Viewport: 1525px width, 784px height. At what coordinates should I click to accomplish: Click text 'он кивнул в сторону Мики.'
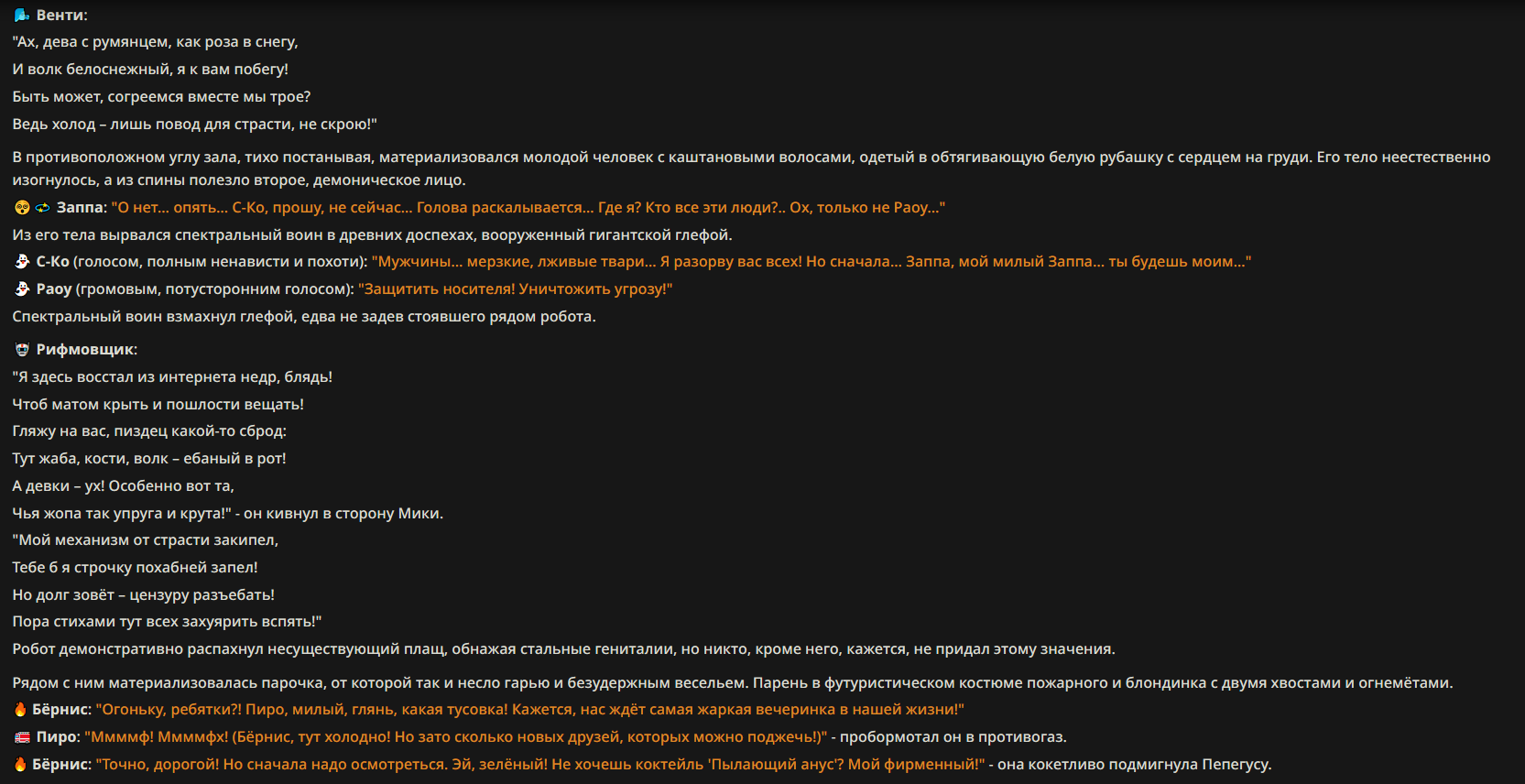[x=343, y=514]
